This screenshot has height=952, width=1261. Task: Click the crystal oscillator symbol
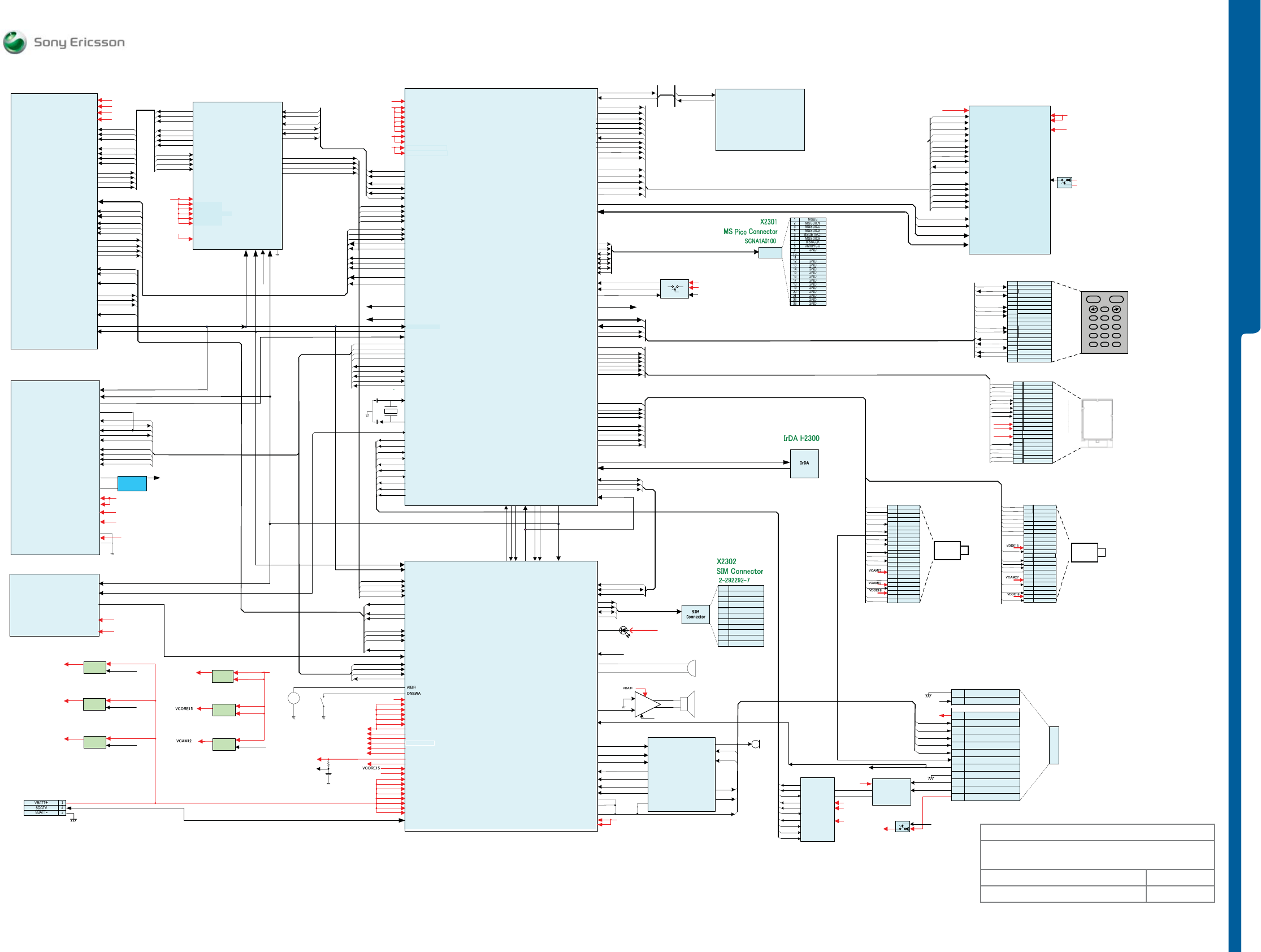coord(391,412)
